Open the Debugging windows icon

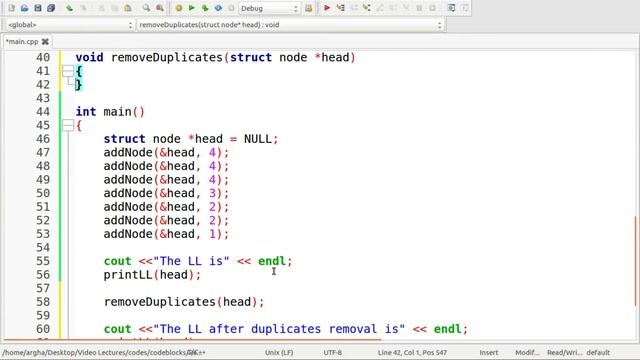(451, 8)
